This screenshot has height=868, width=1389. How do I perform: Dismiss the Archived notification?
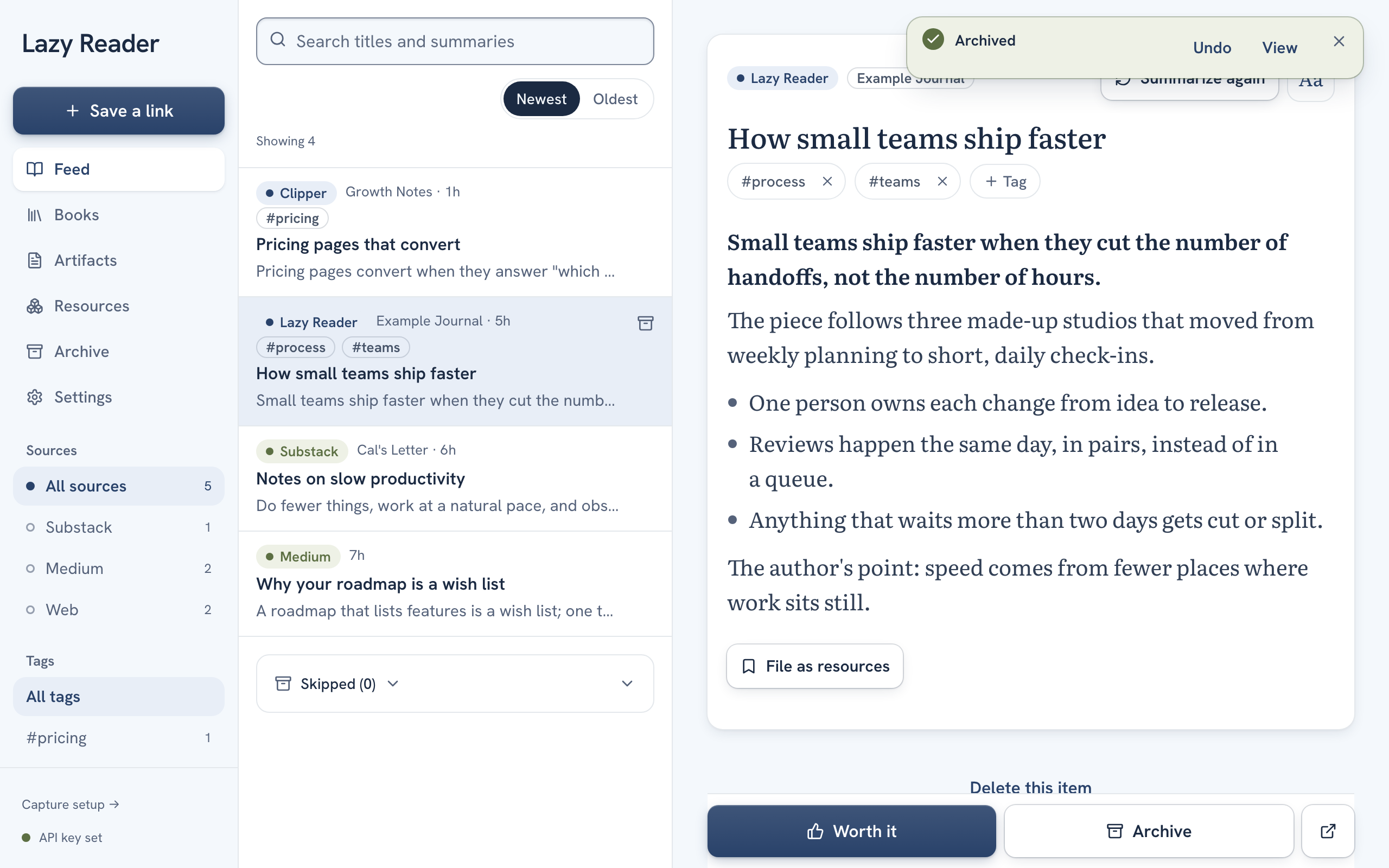click(1339, 41)
